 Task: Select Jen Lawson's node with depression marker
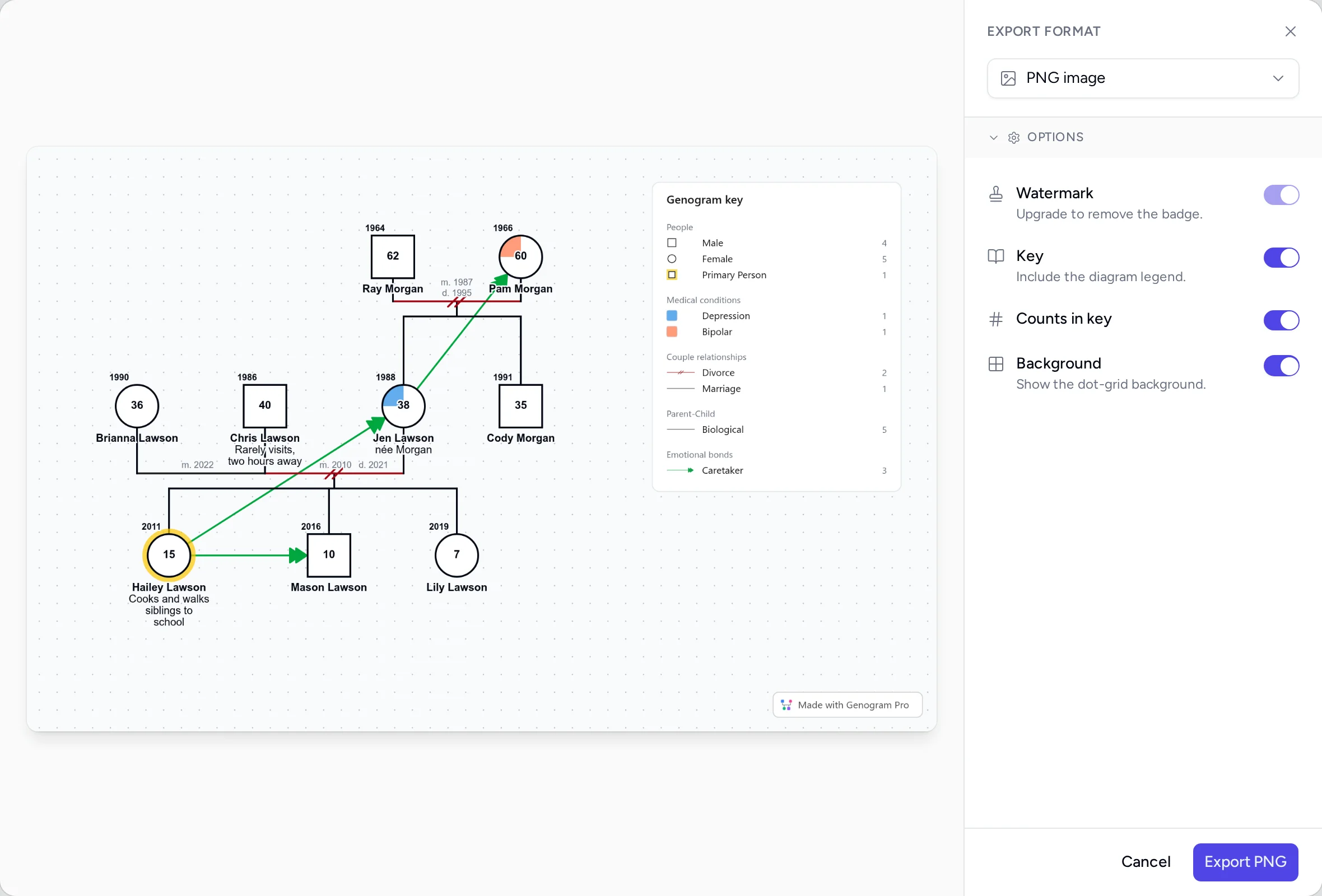pyautogui.click(x=403, y=405)
